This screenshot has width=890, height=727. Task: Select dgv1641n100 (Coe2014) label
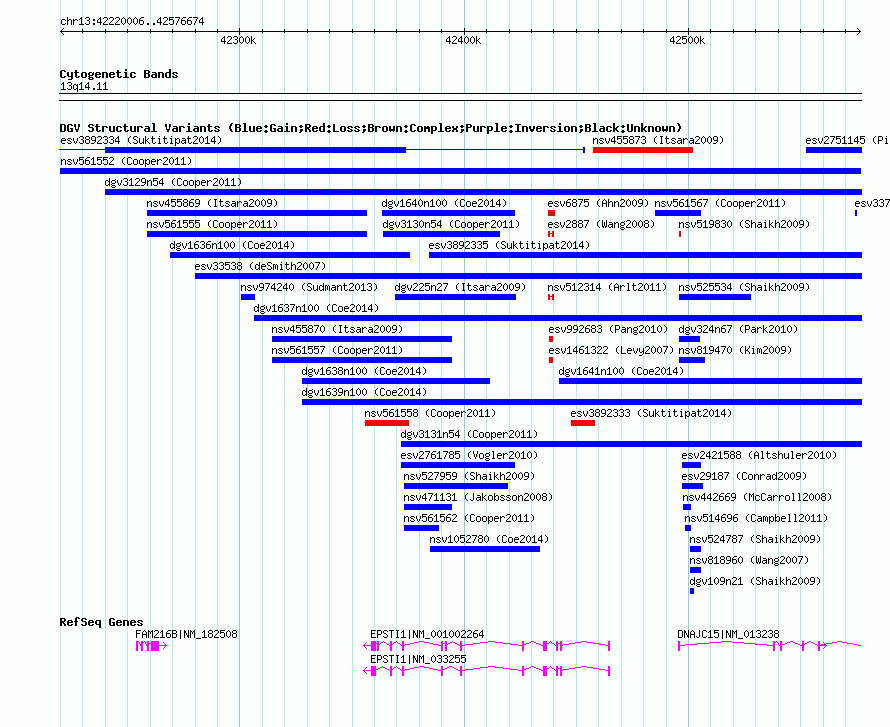pos(622,371)
